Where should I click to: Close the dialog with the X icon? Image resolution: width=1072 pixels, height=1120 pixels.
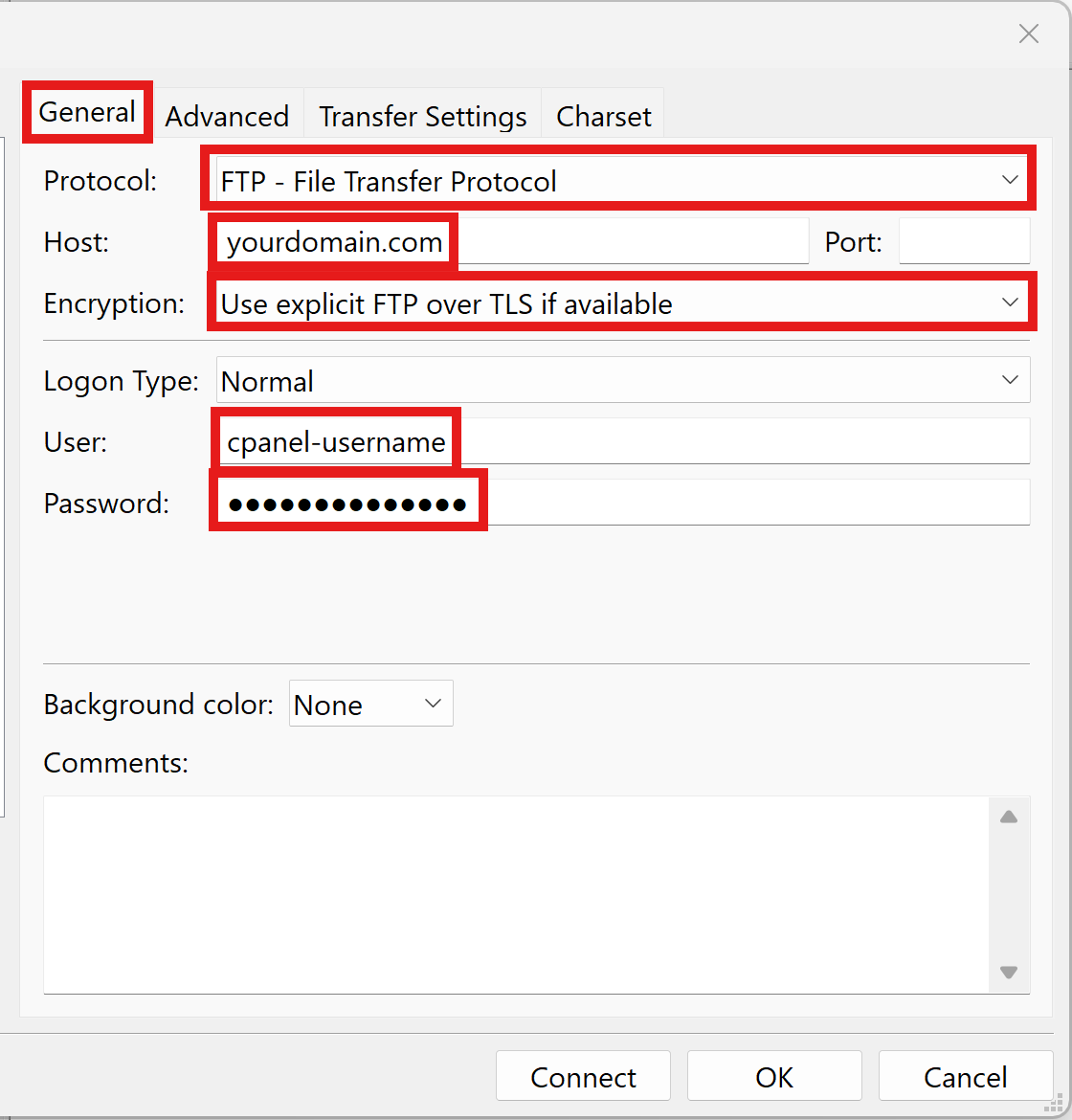click(1029, 34)
